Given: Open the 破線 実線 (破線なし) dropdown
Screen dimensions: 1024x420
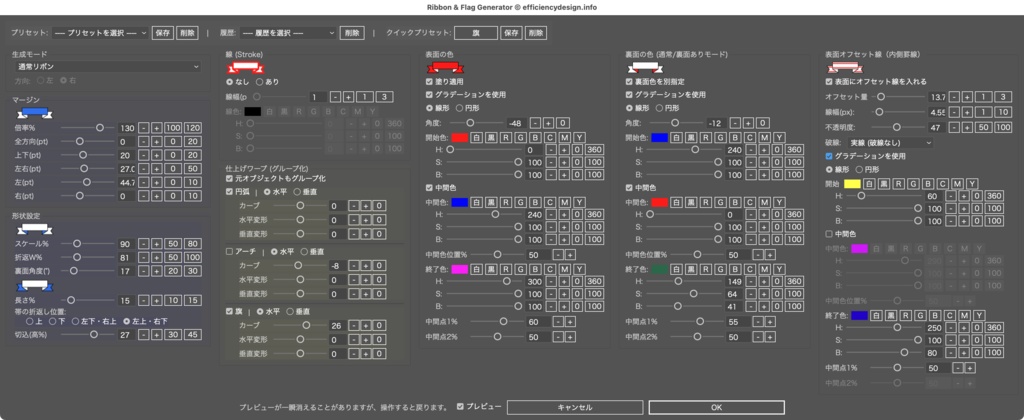Looking at the screenshot, I should pyautogui.click(x=891, y=142).
